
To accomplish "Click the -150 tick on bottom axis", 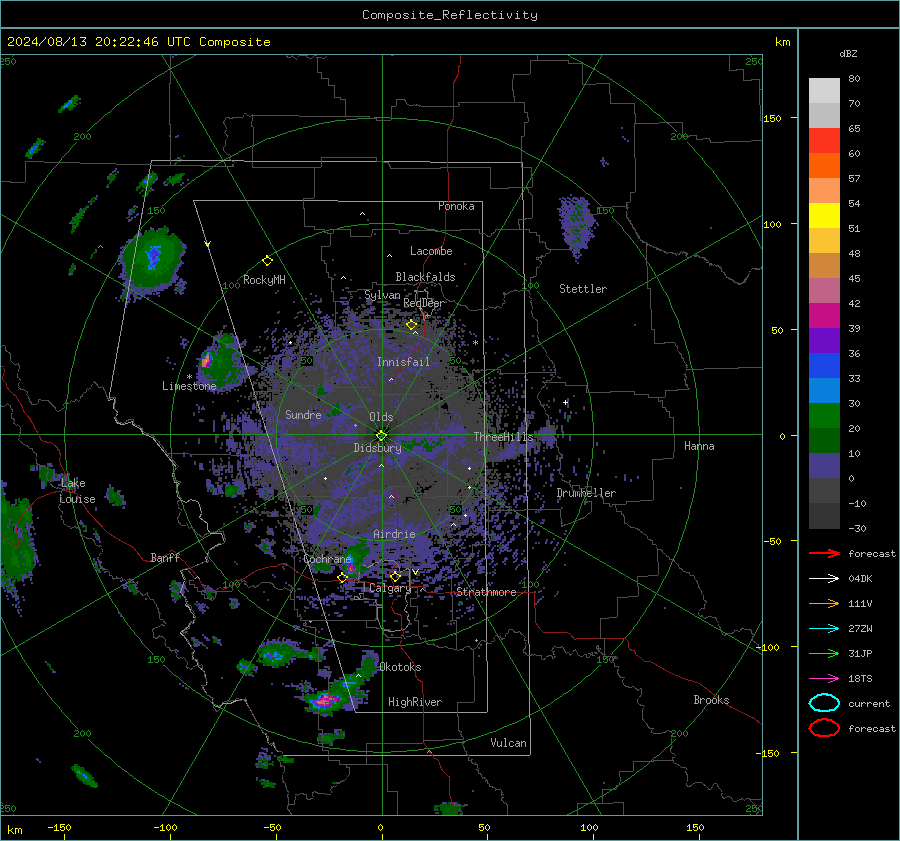I will 59,827.
